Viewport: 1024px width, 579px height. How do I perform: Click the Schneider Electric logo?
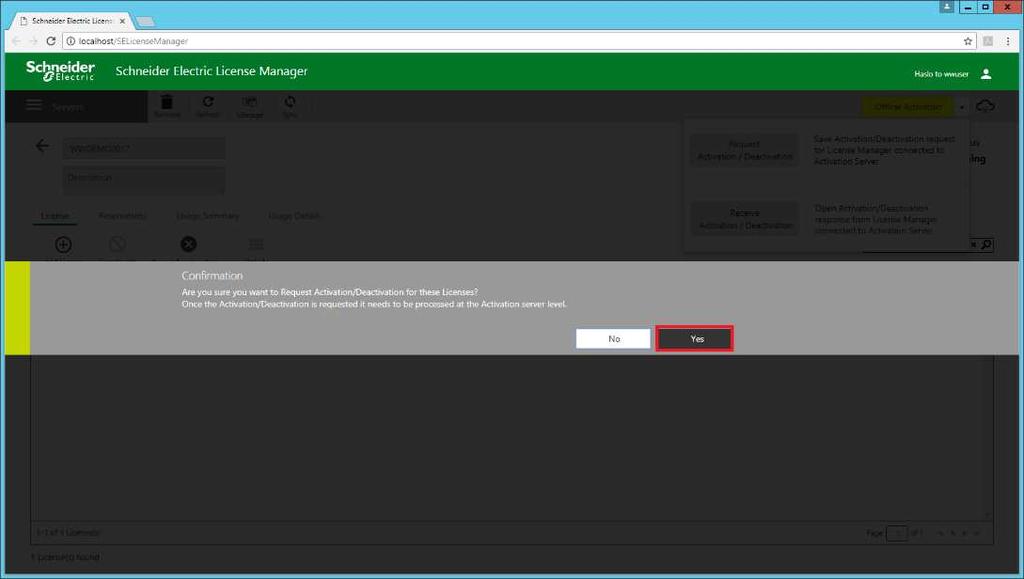pos(60,71)
